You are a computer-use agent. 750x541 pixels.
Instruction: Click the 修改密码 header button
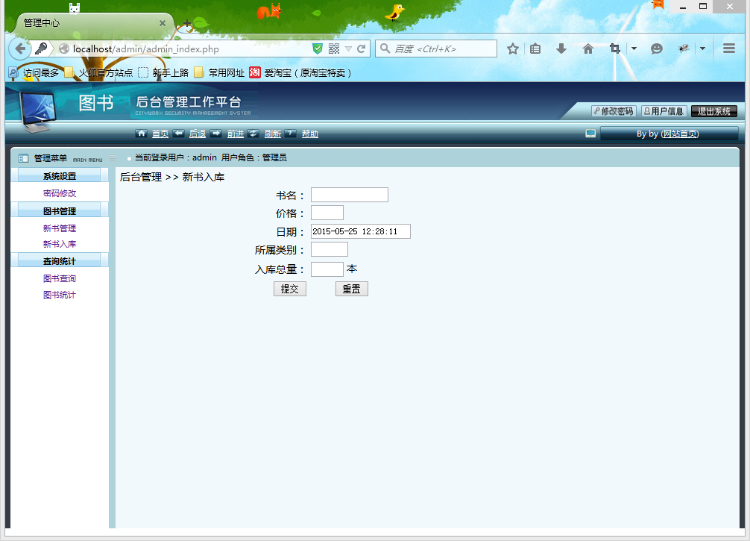[x=613, y=111]
